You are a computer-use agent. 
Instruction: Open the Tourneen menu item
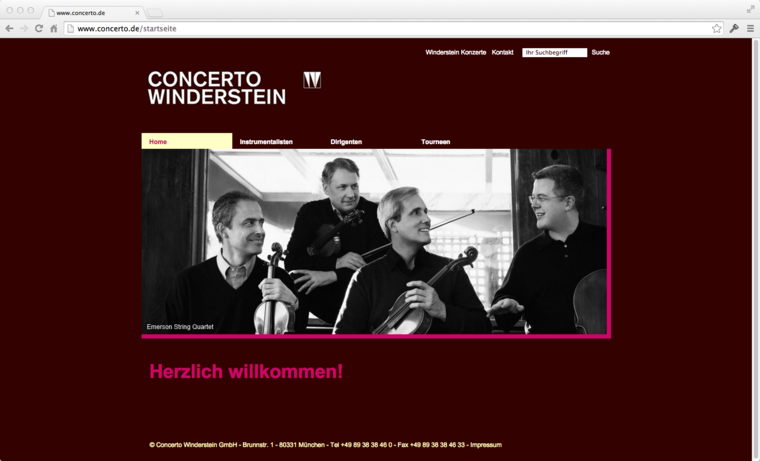tap(435, 142)
